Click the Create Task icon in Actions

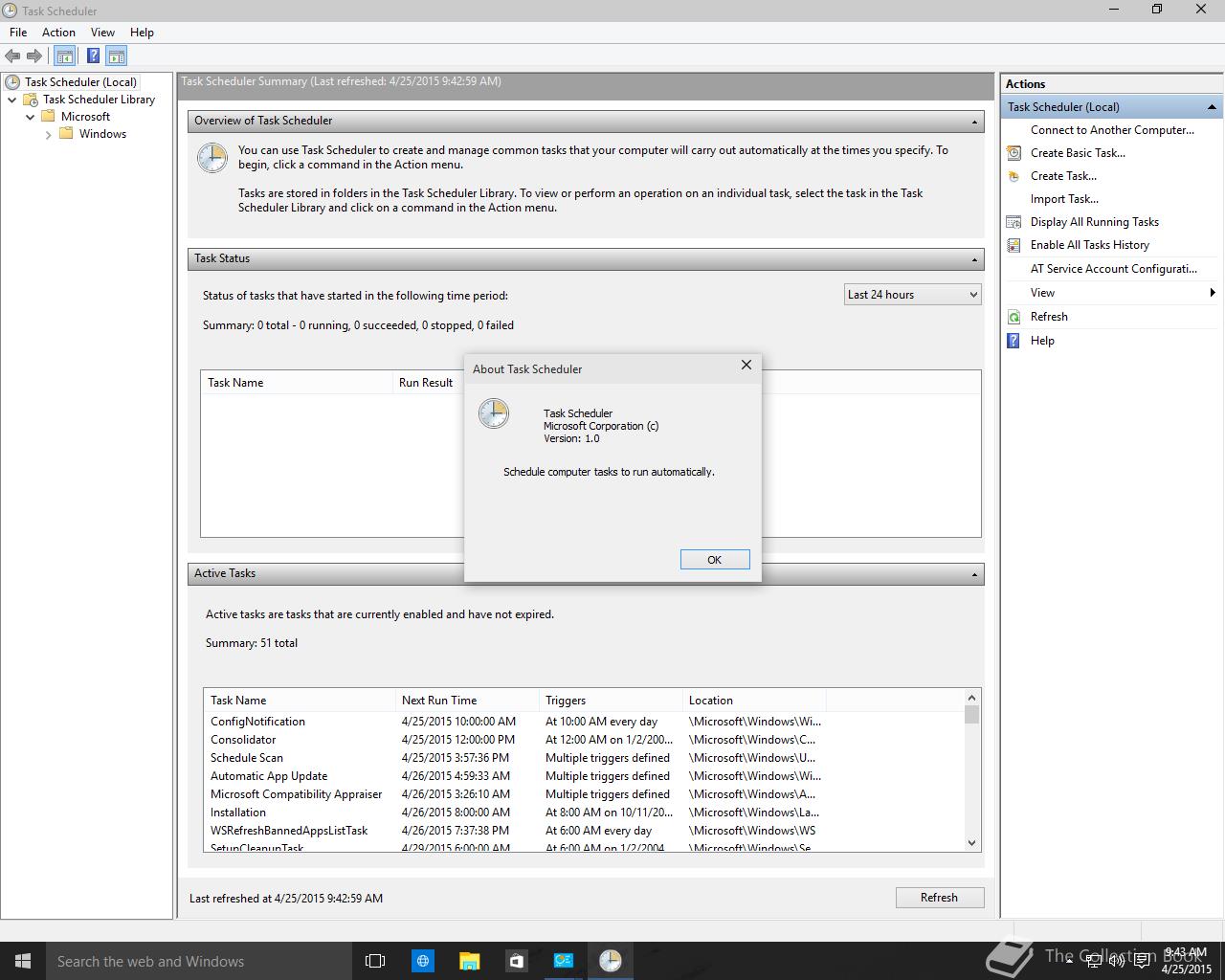[x=1013, y=176]
